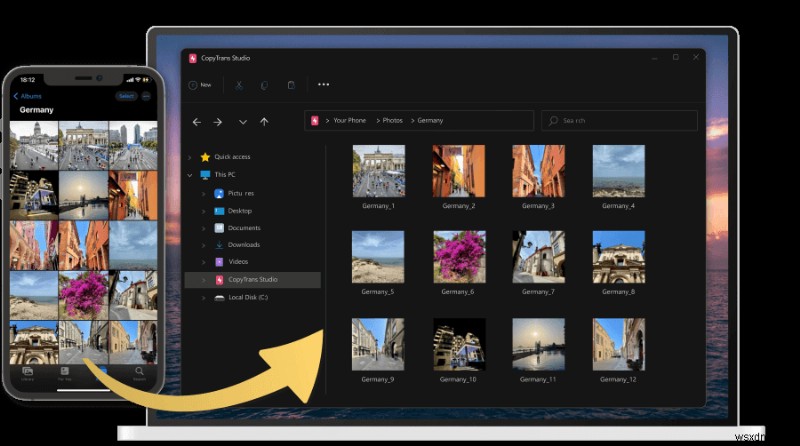Collapse the This PC tree node
Viewport: 800px width, 446px height.
pyautogui.click(x=190, y=175)
